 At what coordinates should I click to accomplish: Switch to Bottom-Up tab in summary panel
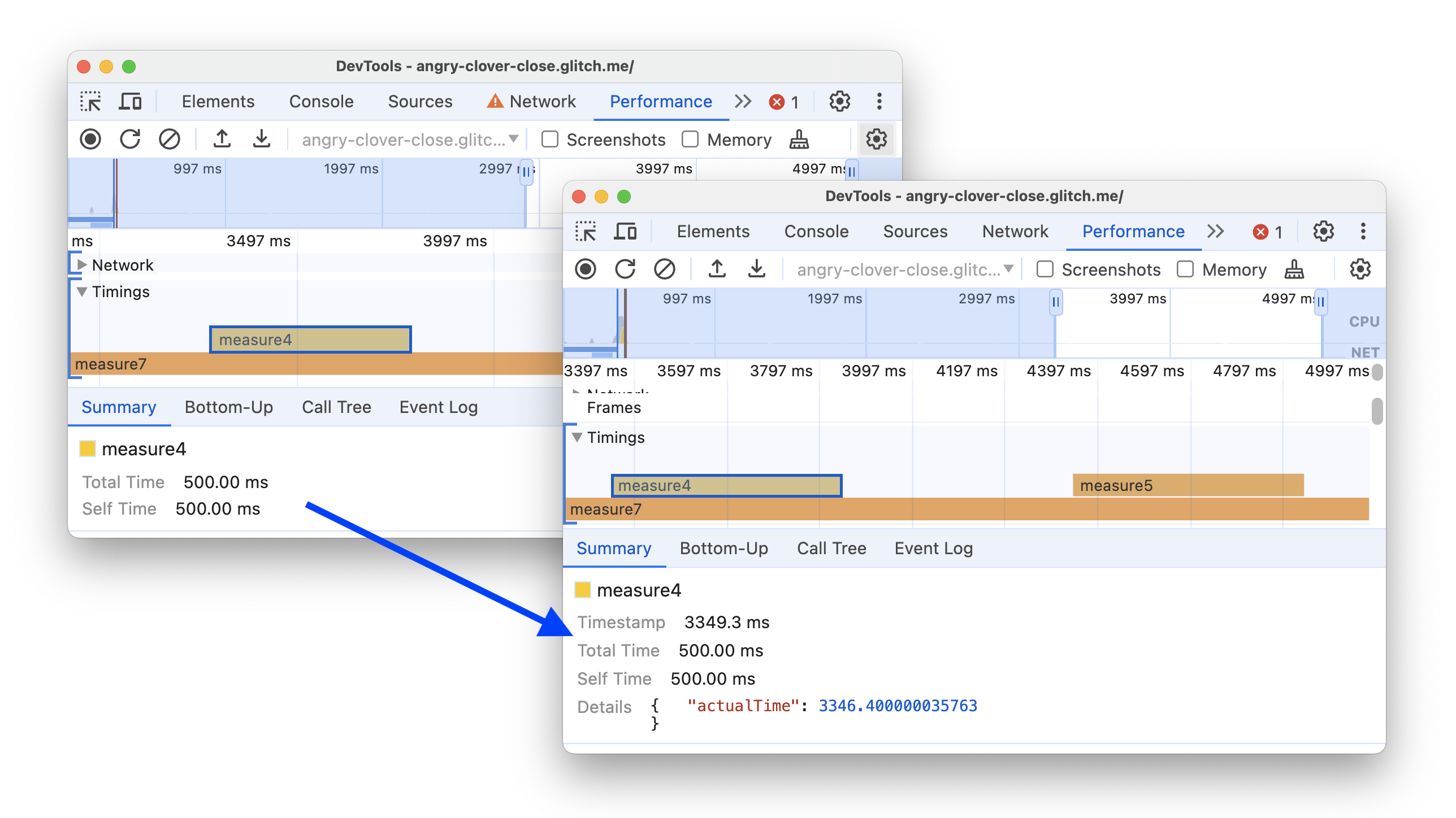(725, 547)
